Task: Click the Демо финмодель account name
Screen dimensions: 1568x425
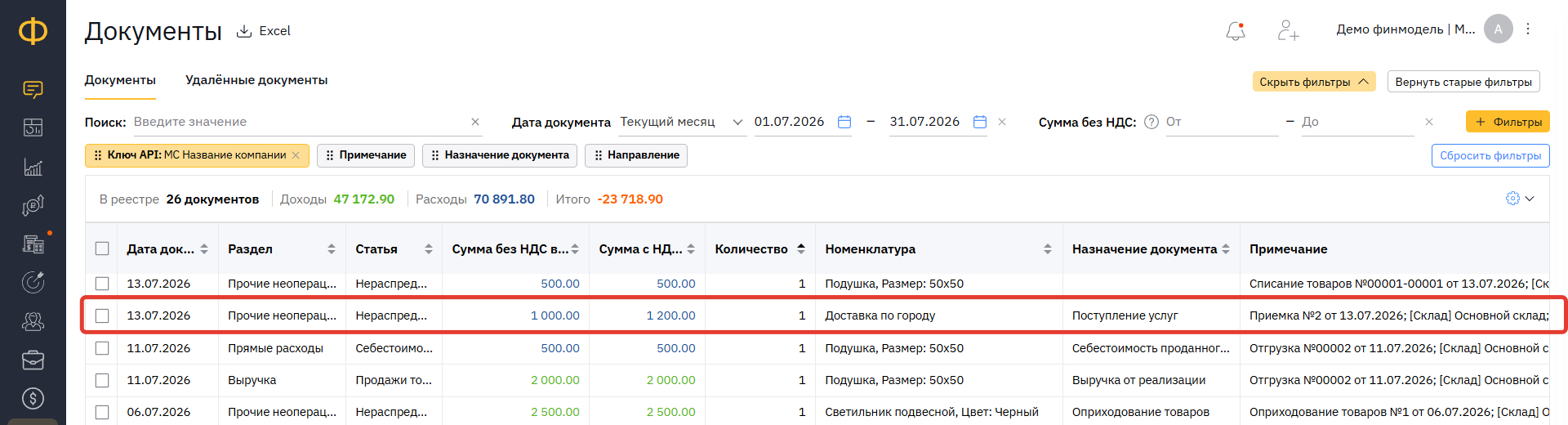Action: click(x=1405, y=29)
